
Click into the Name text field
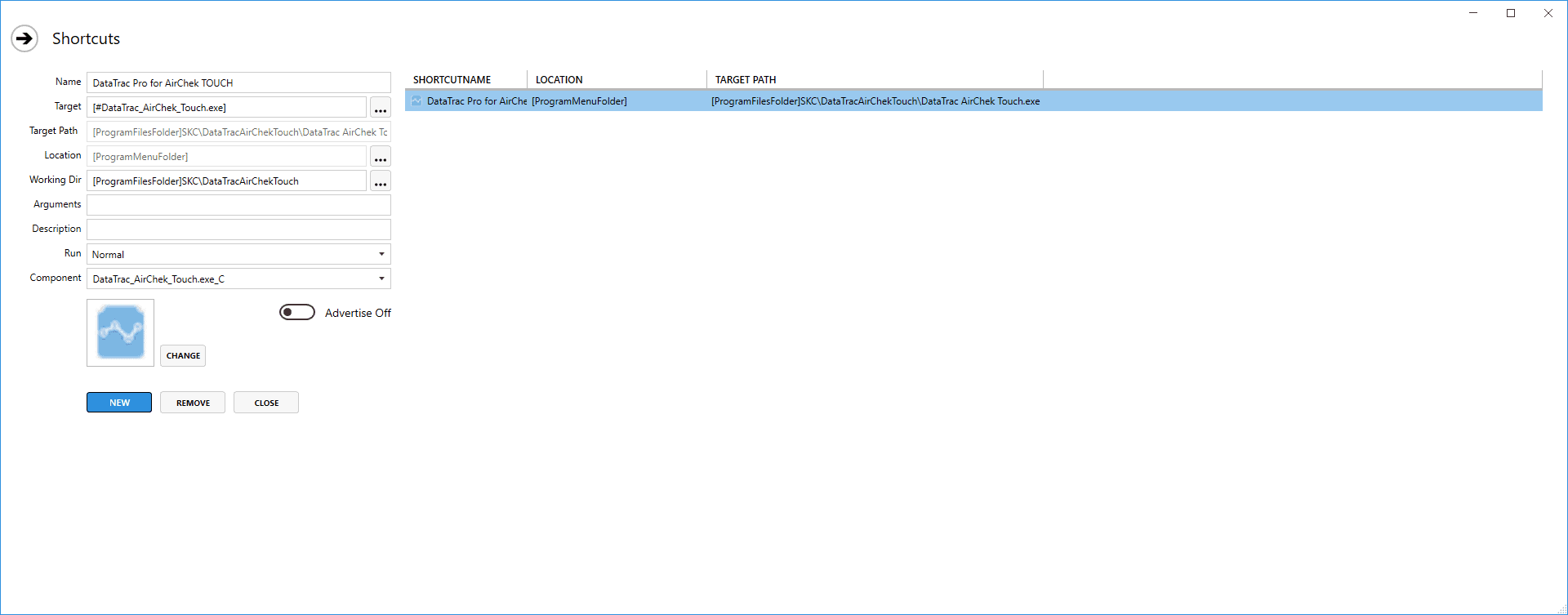[238, 82]
